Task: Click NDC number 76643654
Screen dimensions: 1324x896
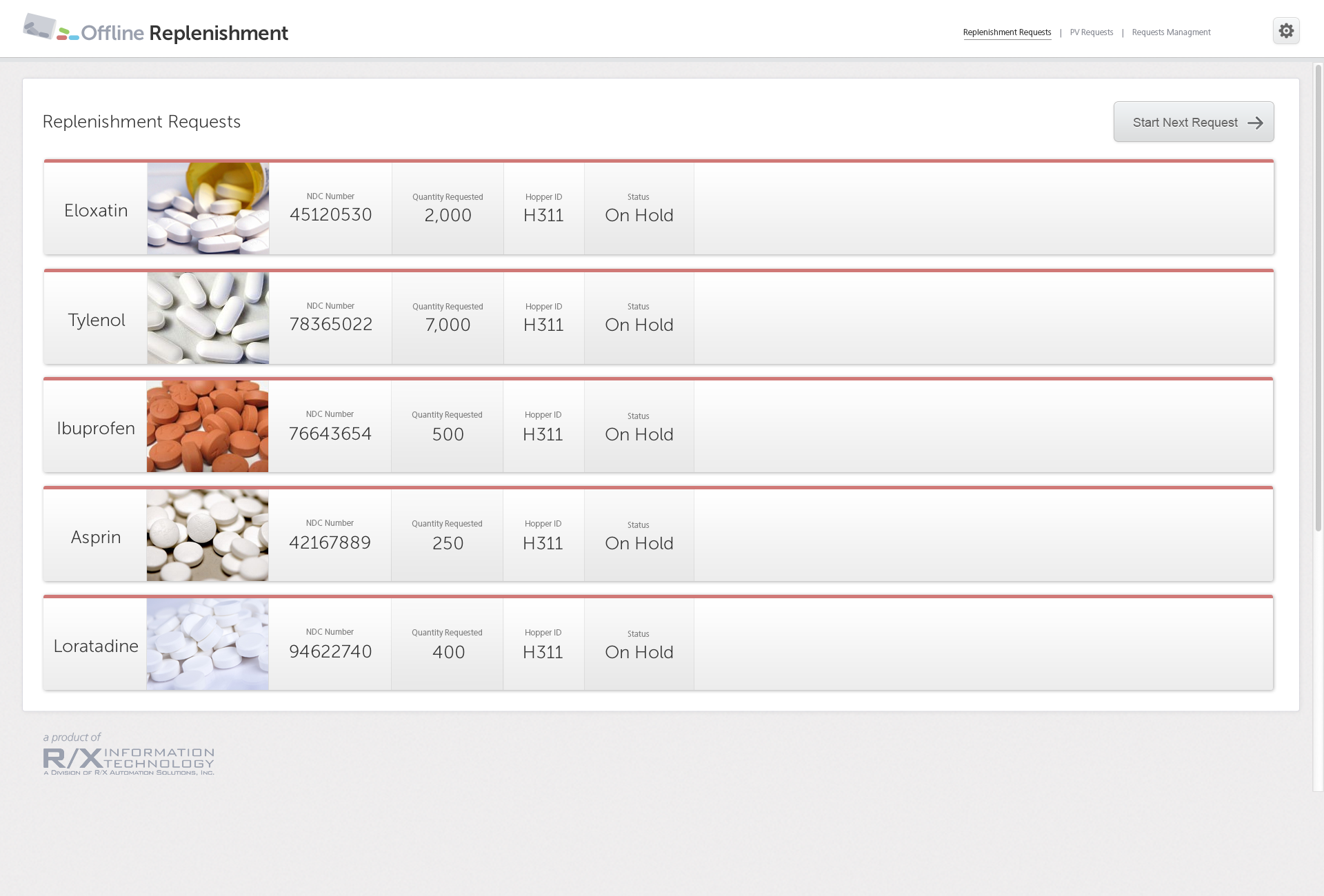Action: click(330, 434)
